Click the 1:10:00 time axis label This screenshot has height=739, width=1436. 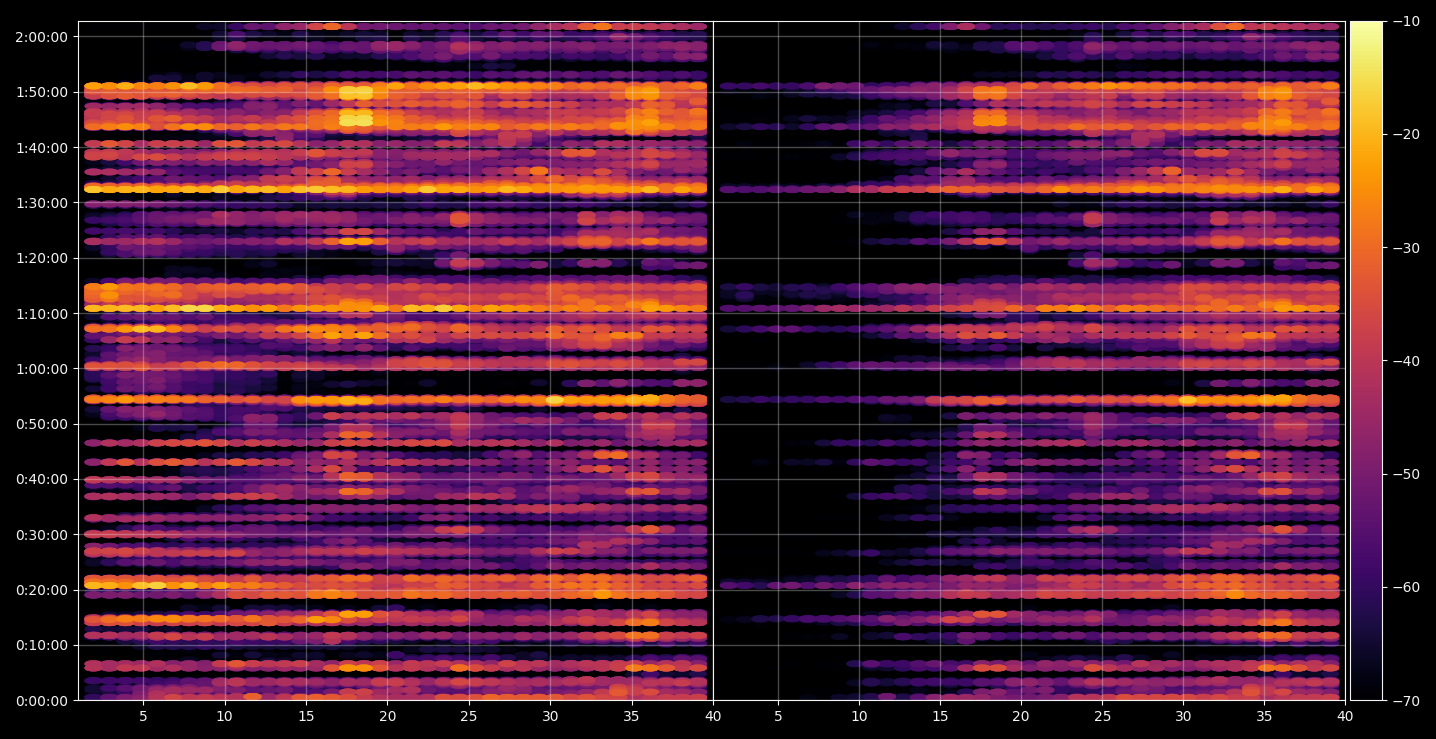click(40, 313)
